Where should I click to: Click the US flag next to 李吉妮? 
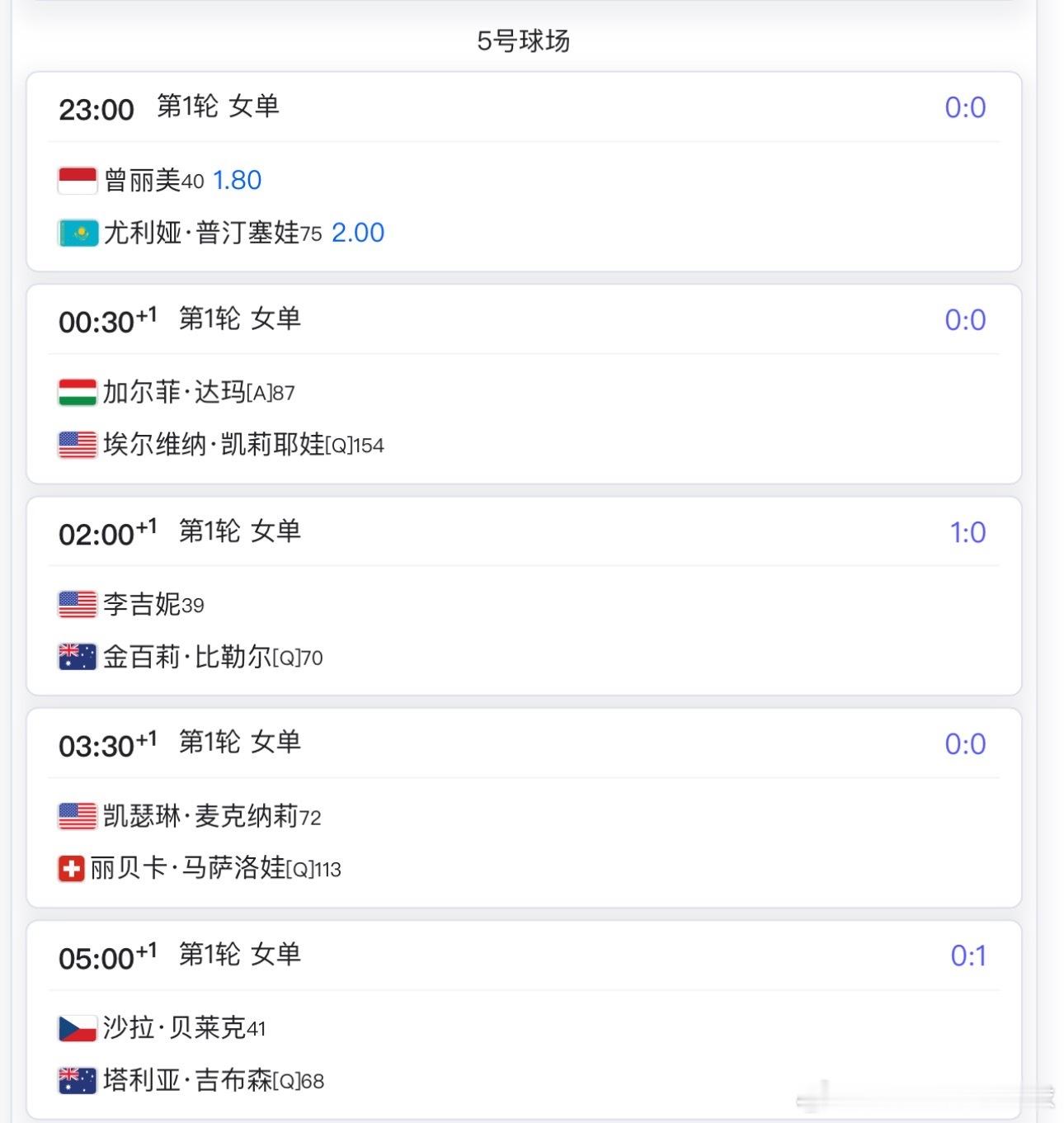78,604
